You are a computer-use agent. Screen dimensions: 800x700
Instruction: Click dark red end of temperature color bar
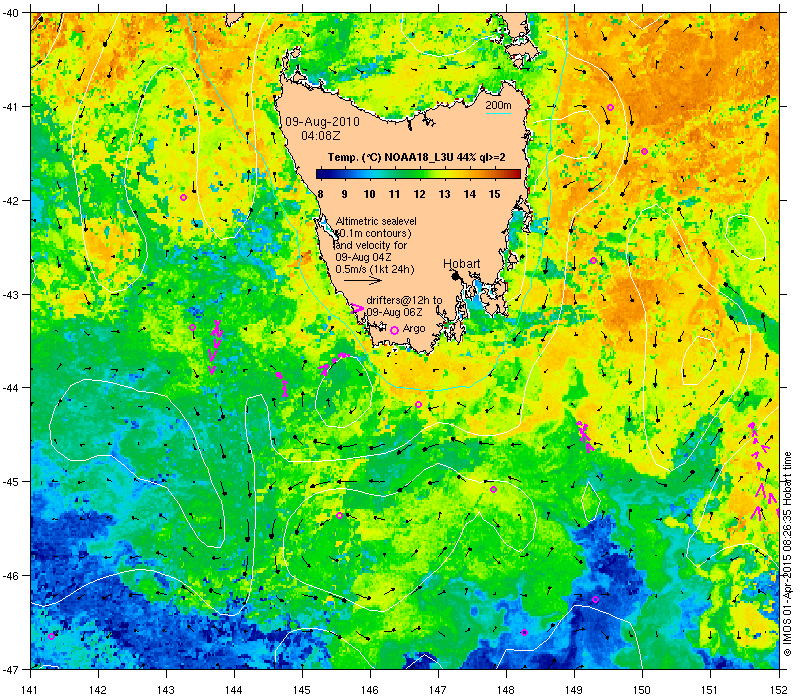coord(517,174)
